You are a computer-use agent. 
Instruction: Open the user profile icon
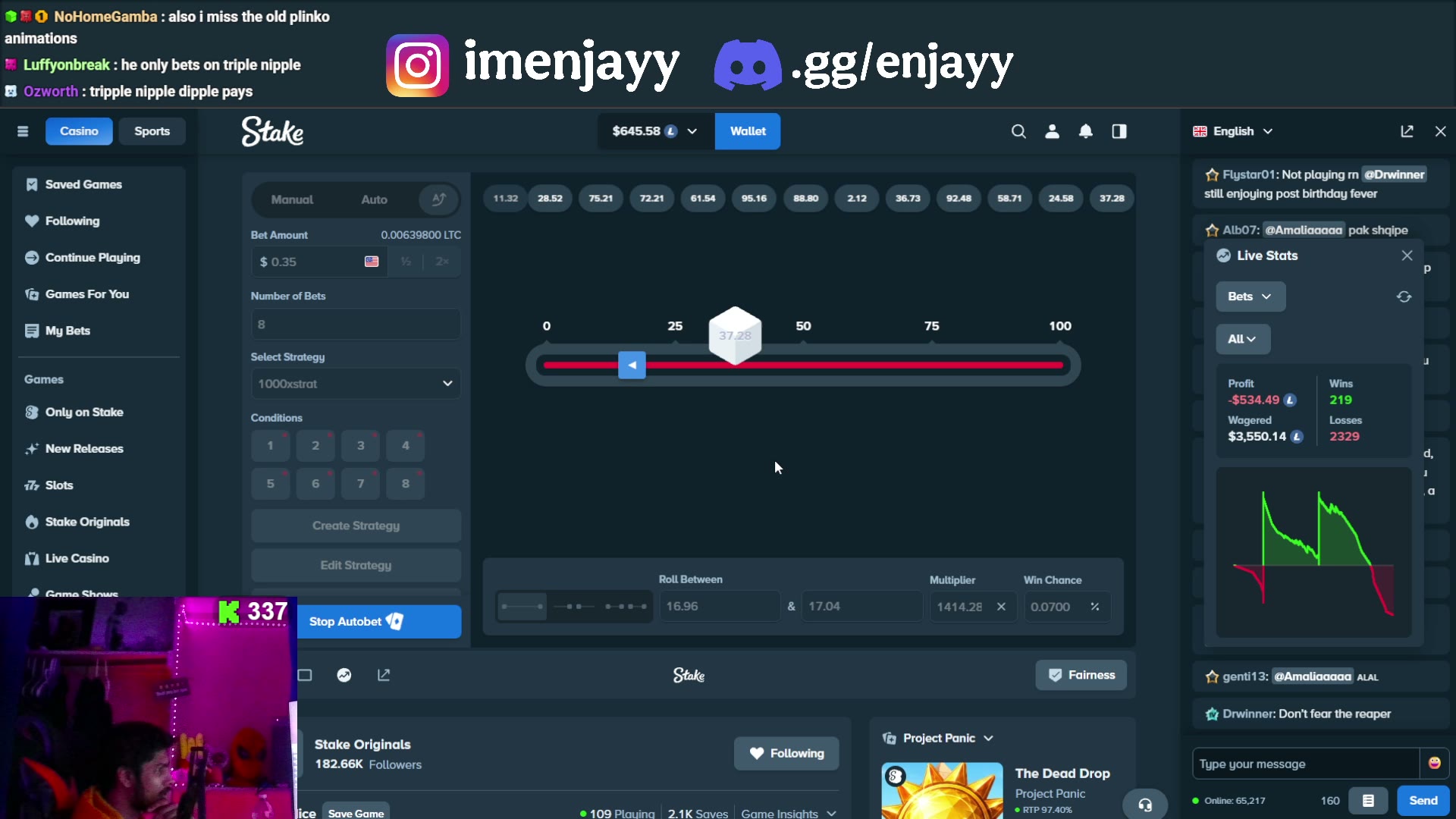click(x=1052, y=131)
